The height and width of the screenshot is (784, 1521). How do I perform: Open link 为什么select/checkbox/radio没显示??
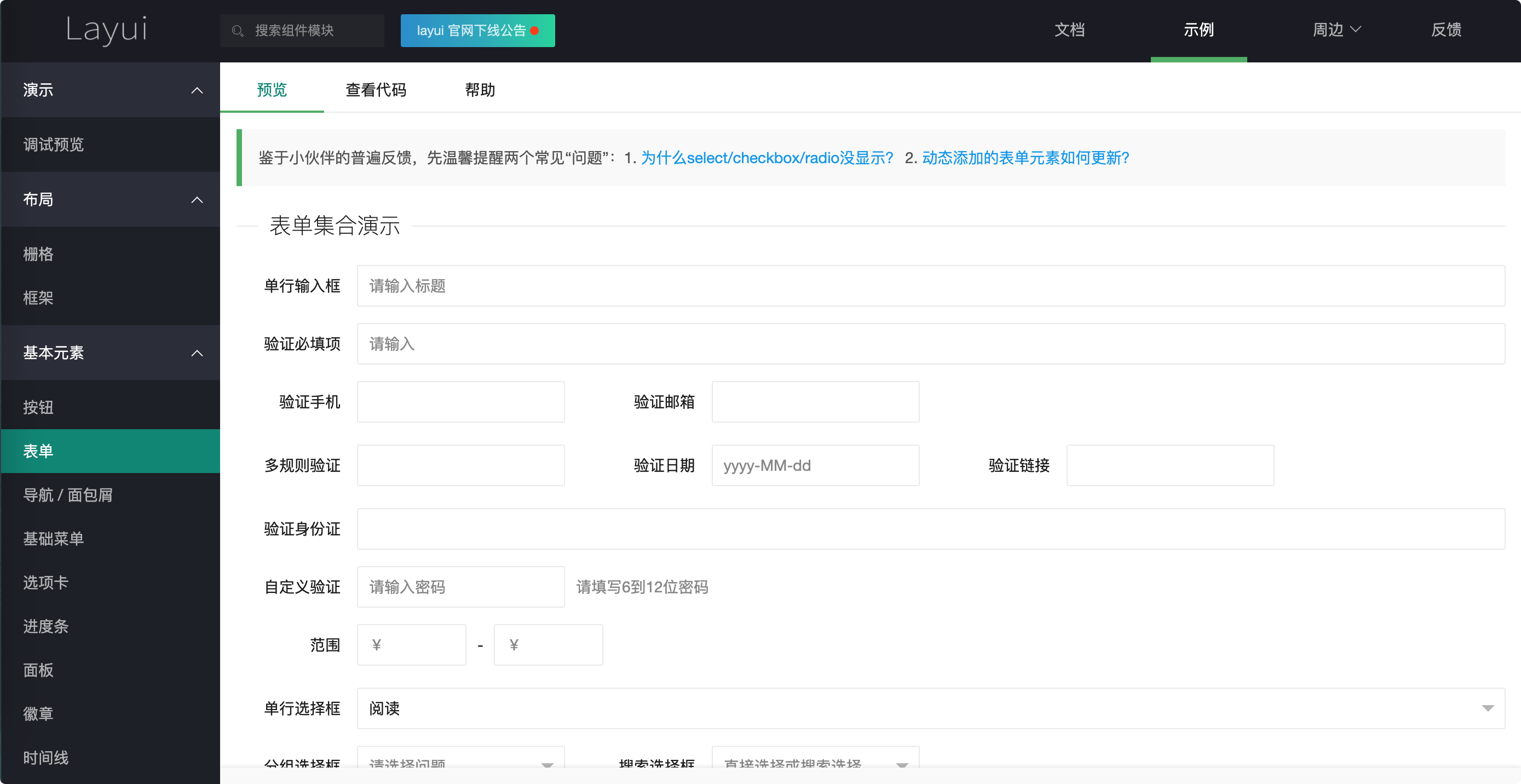[x=767, y=158]
